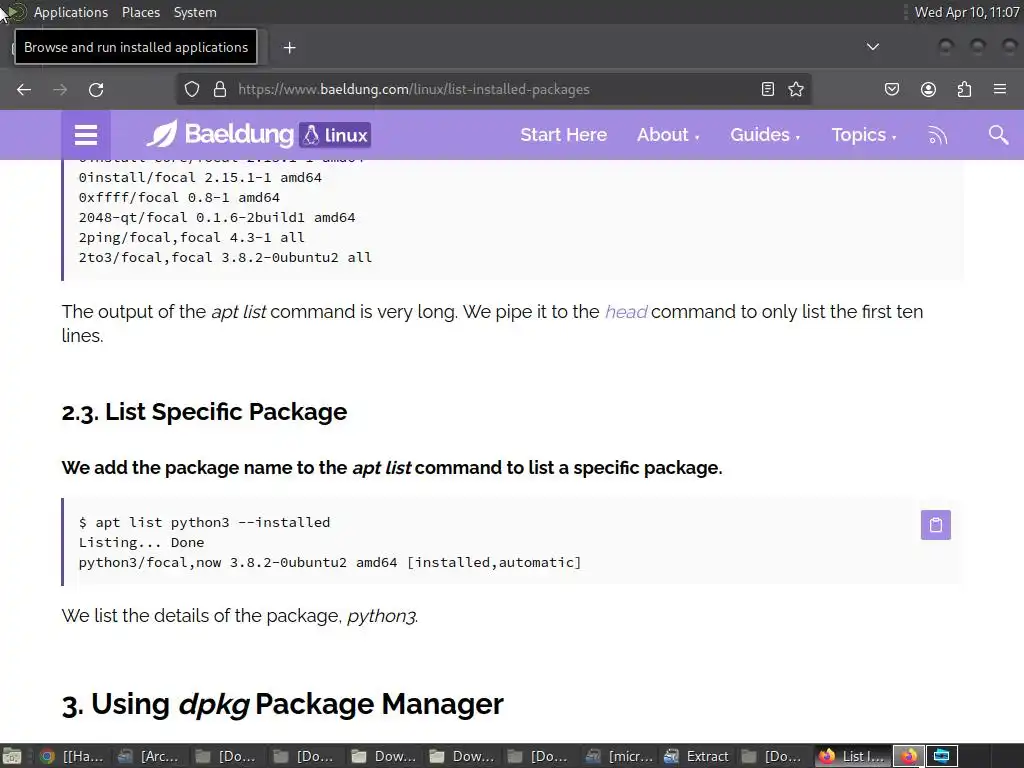
Task: Bookmark this page with the star
Action: click(796, 89)
